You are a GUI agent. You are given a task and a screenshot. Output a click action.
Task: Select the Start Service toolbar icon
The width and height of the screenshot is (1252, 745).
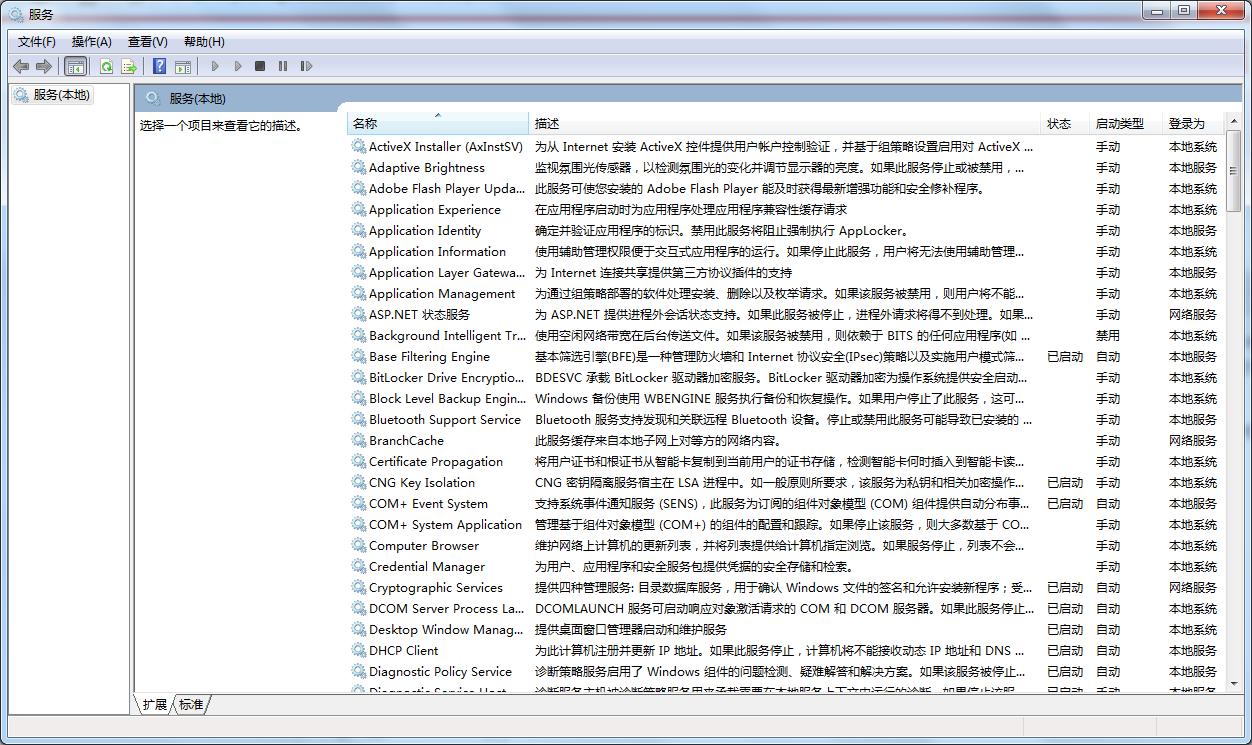(215, 66)
